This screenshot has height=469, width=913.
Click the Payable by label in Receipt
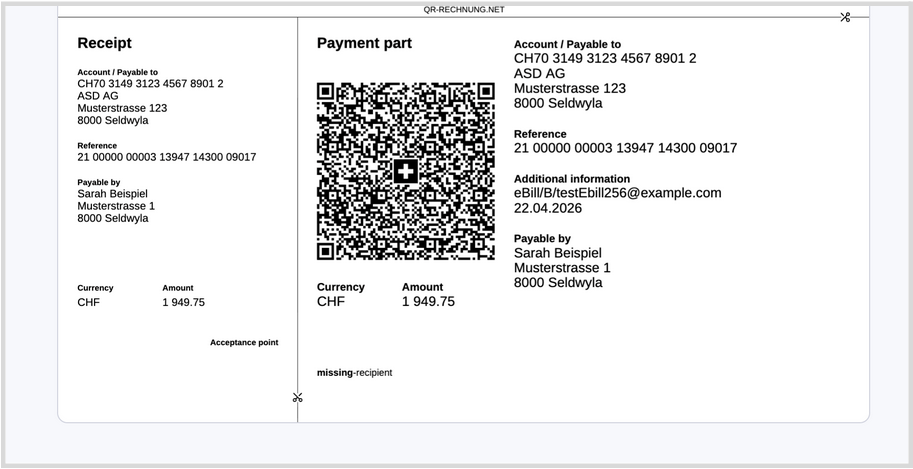99,182
